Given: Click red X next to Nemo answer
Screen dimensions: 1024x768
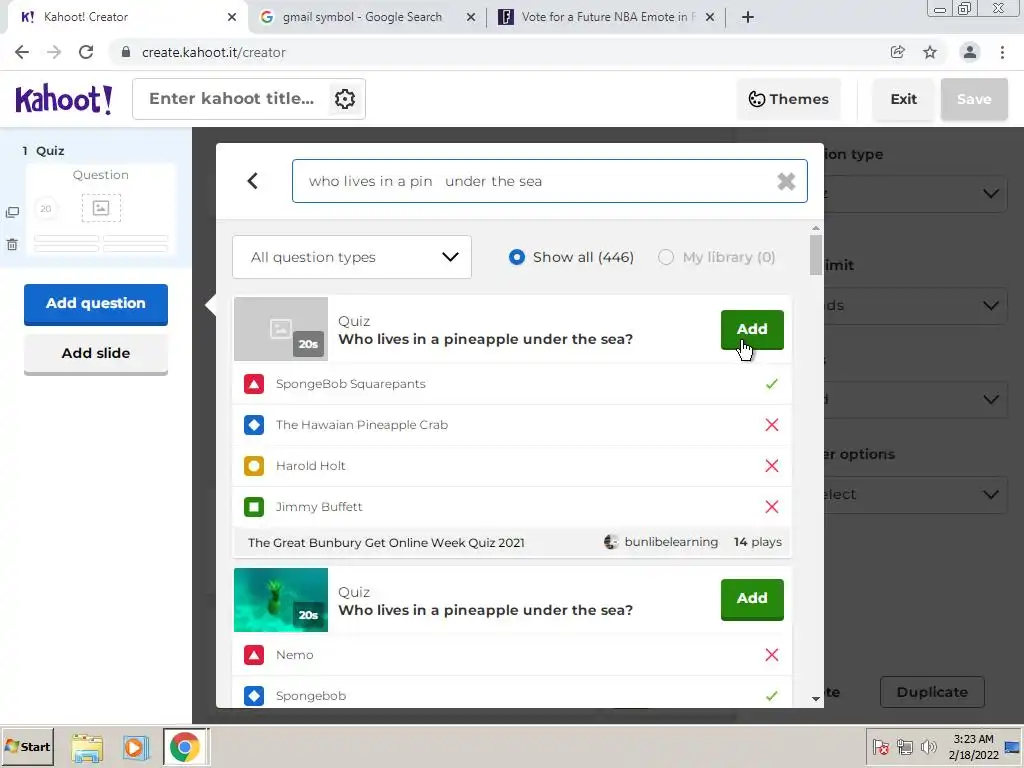Looking at the screenshot, I should [772, 655].
